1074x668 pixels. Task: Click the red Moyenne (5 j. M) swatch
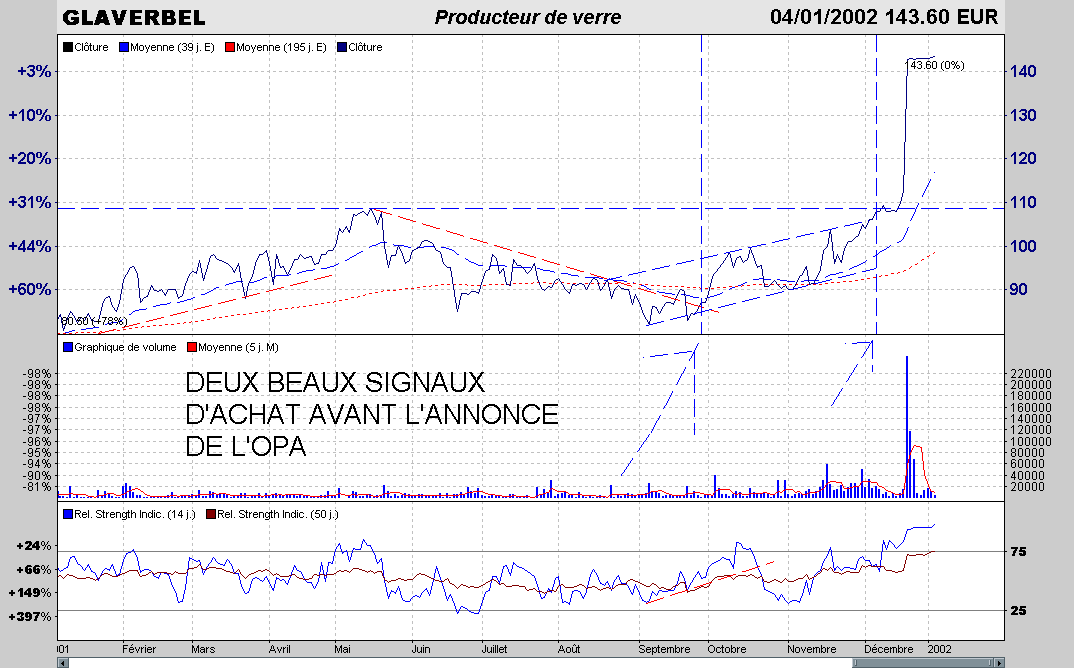[192, 347]
